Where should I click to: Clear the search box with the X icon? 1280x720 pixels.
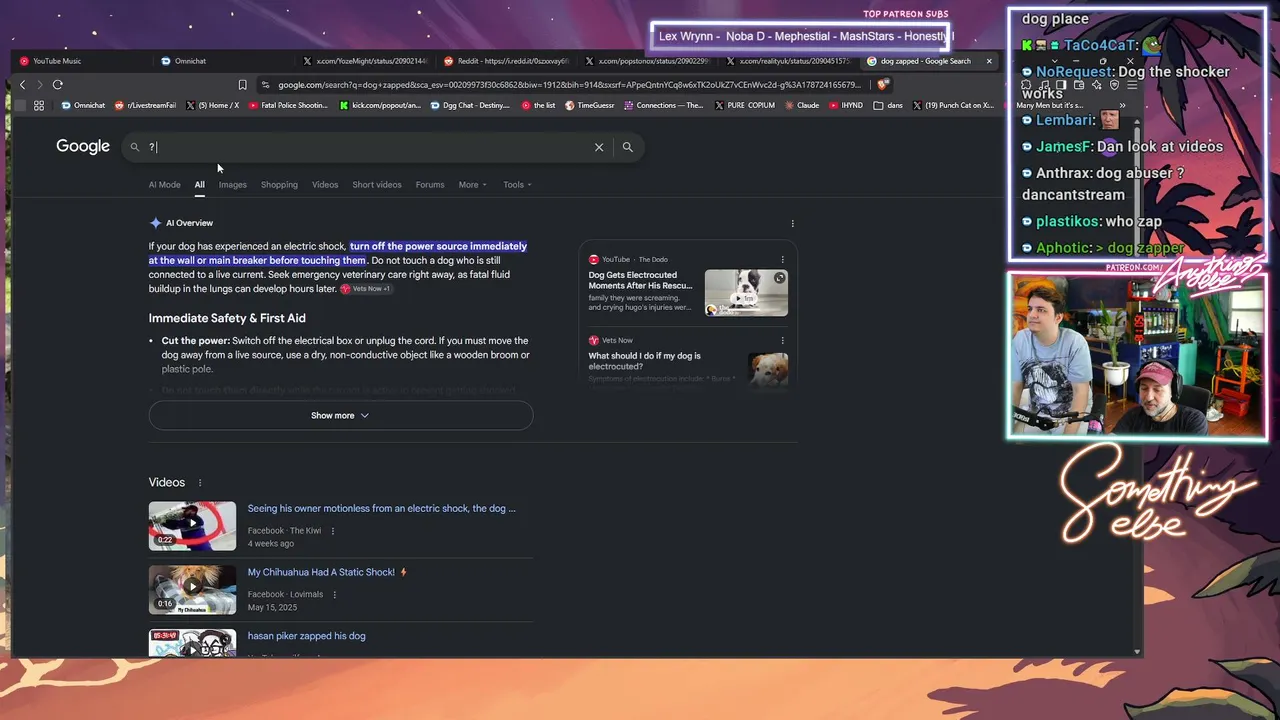pyautogui.click(x=599, y=147)
